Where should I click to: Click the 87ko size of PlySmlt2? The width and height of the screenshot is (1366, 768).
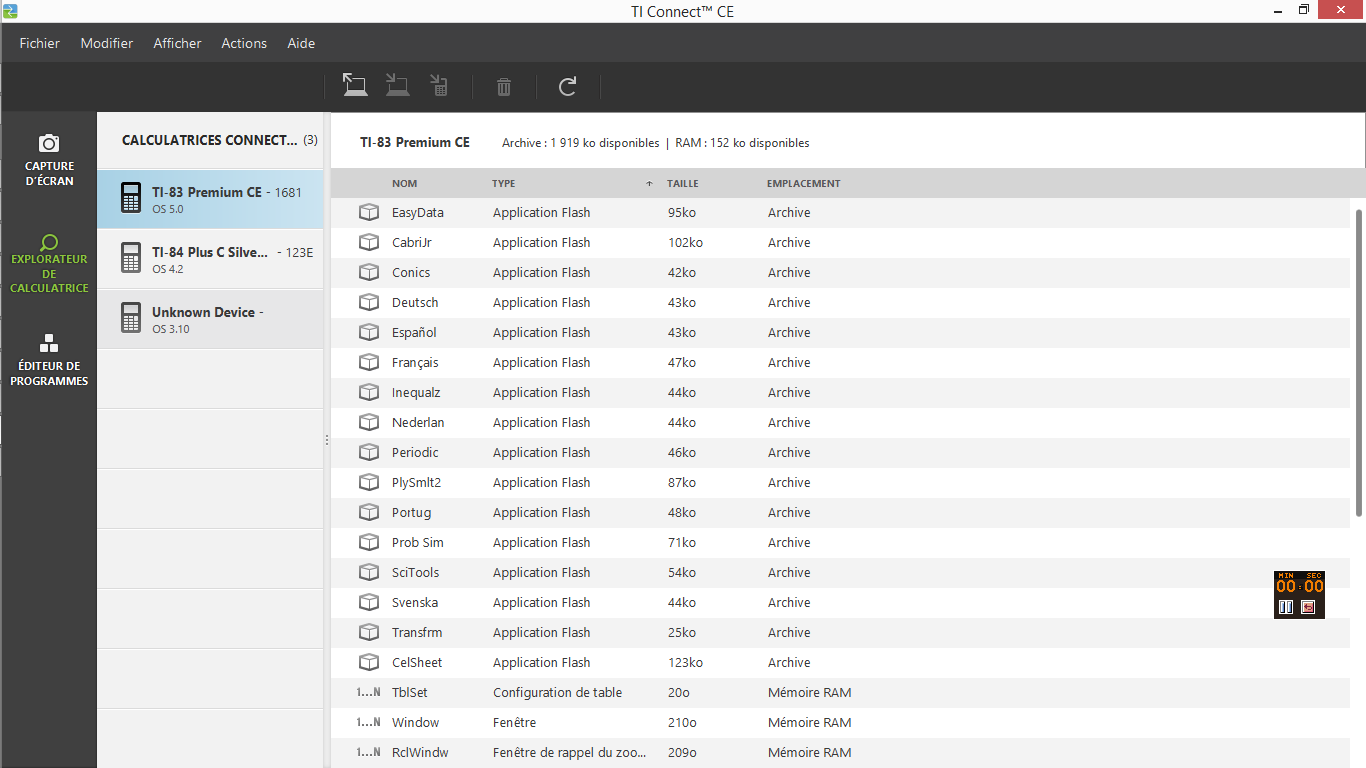tap(682, 482)
